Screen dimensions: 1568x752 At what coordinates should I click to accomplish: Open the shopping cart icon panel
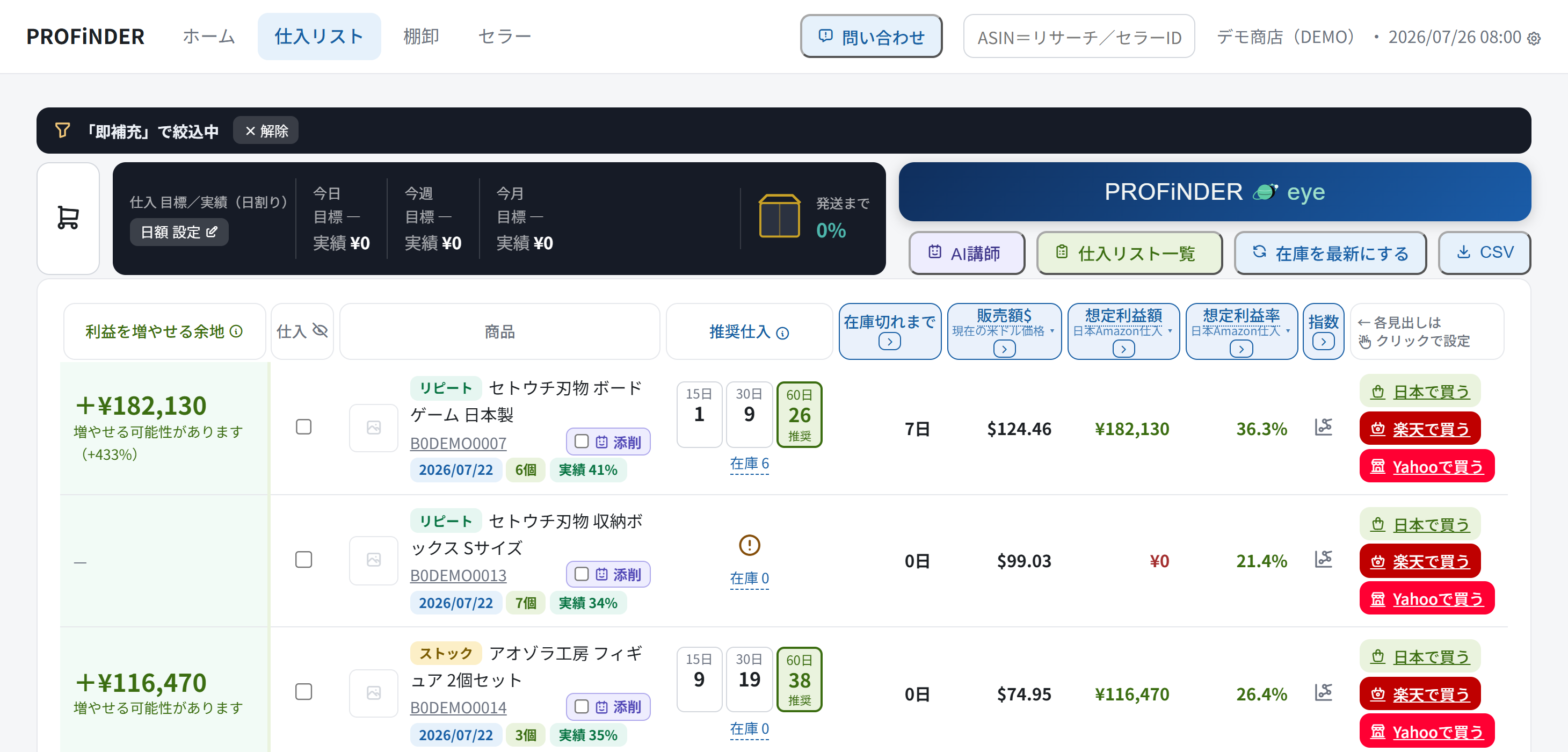click(x=68, y=218)
